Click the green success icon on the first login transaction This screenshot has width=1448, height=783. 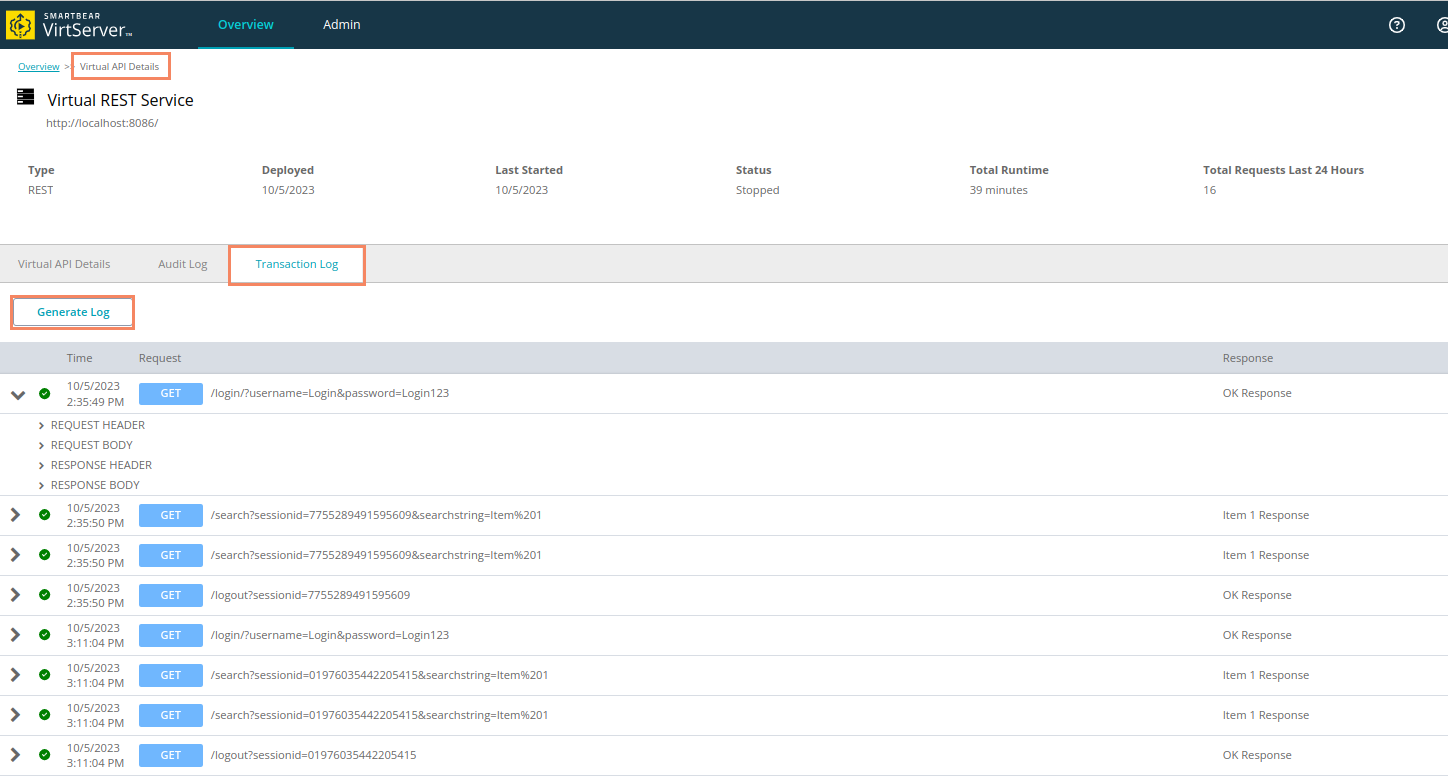[x=44, y=393]
